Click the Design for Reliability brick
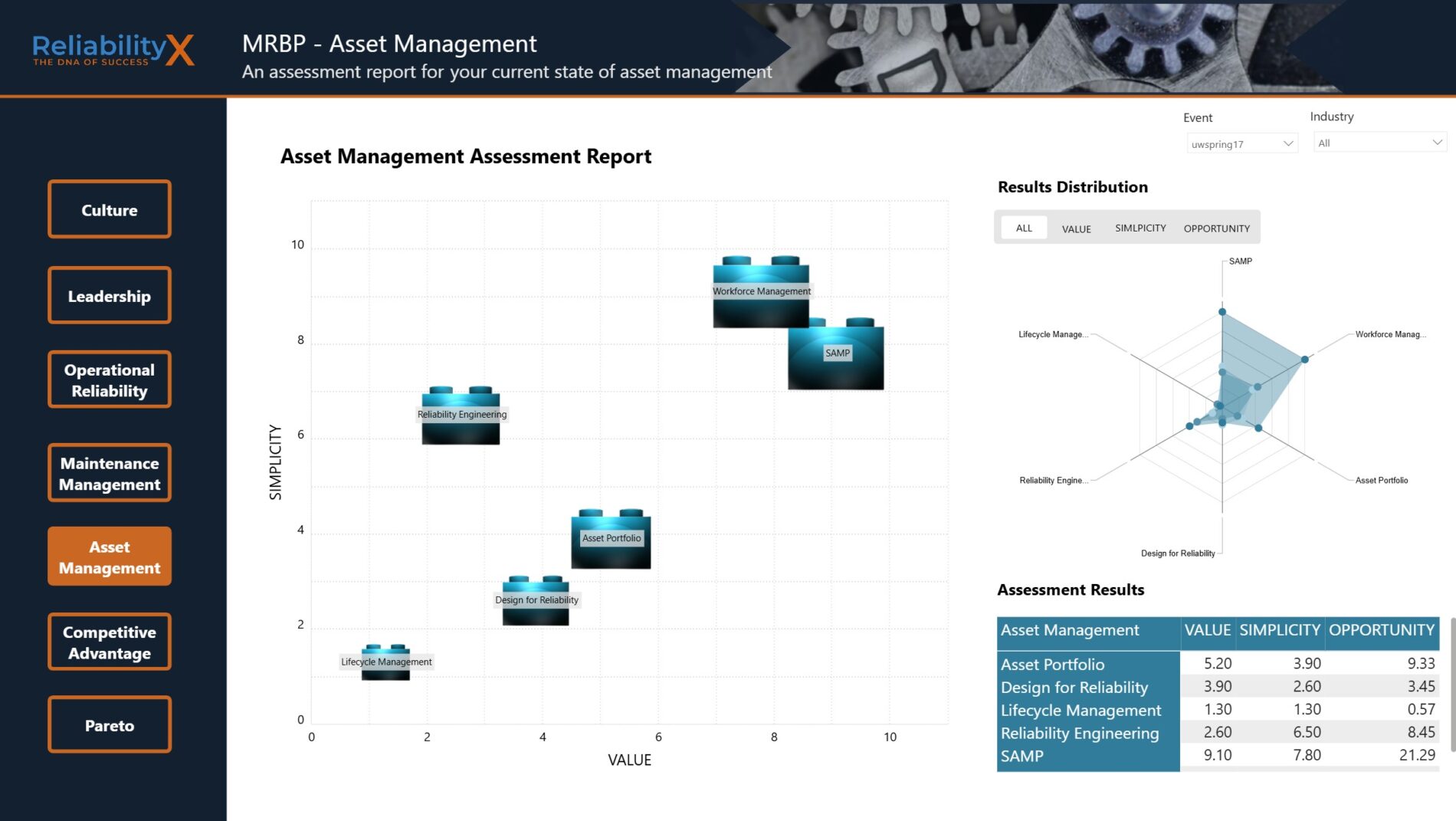This screenshot has width=1456, height=821. coord(536,601)
